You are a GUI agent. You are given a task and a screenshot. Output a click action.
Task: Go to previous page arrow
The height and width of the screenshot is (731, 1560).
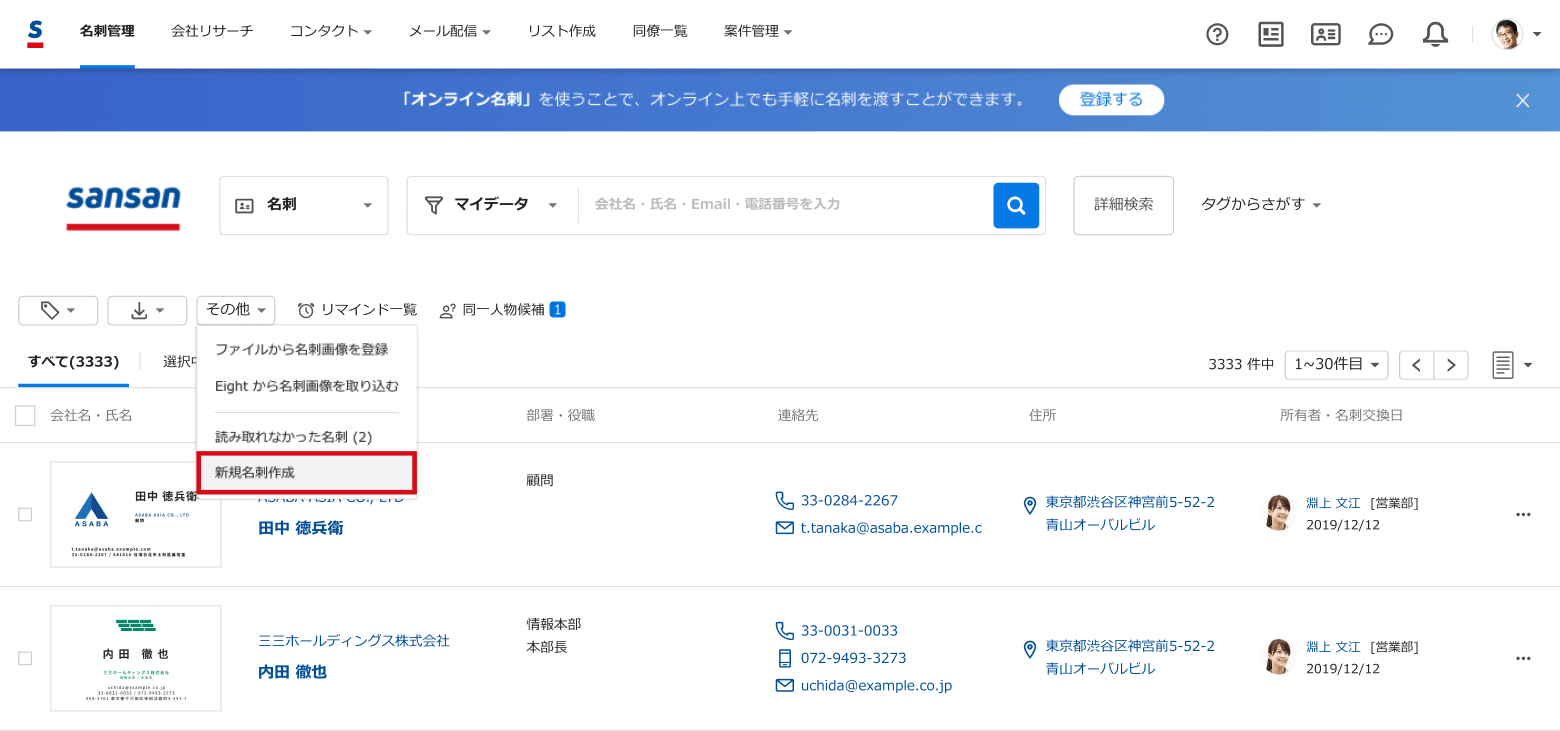click(1416, 365)
